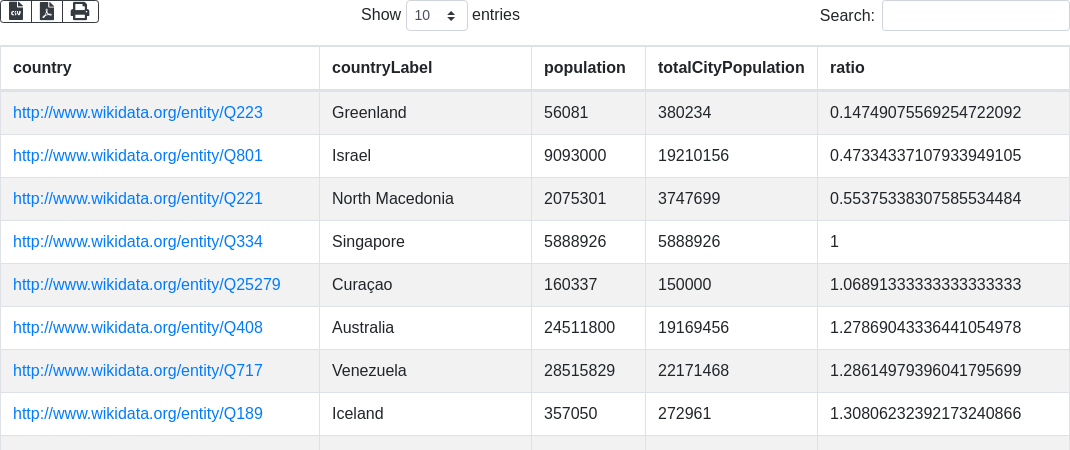Screen dimensions: 1070x450
Task: Sort by the countryLabel column header
Action: click(382, 68)
